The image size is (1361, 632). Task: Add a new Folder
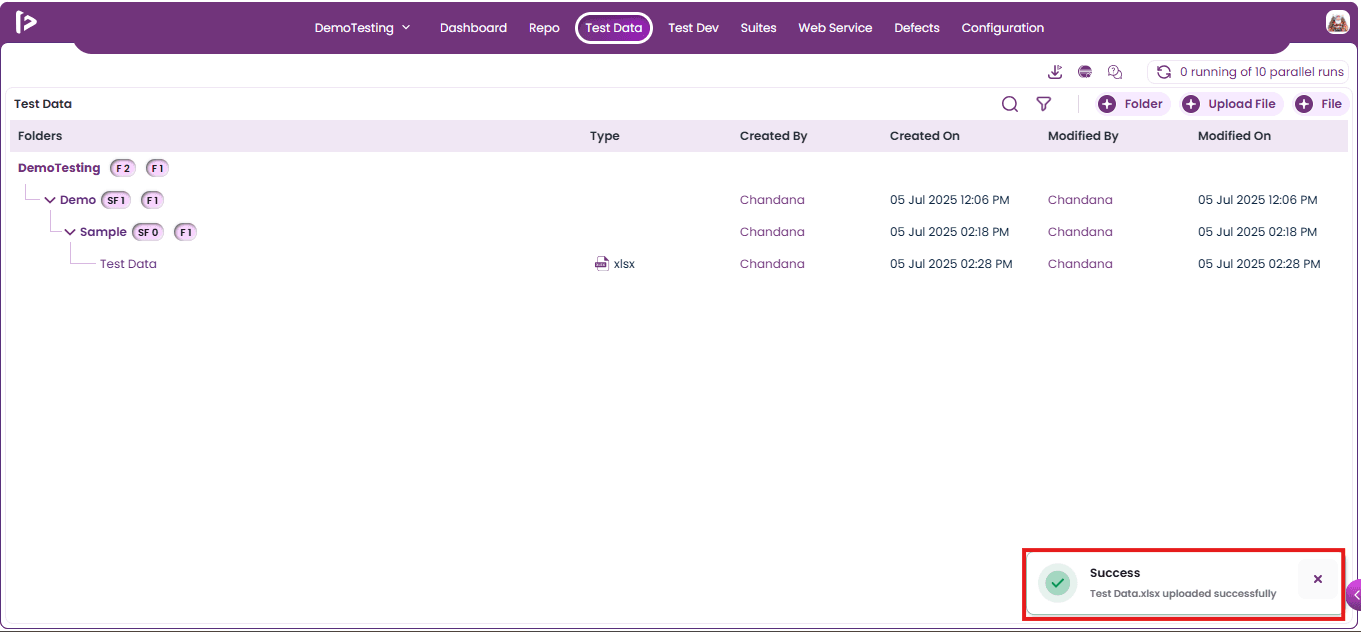click(x=1131, y=104)
